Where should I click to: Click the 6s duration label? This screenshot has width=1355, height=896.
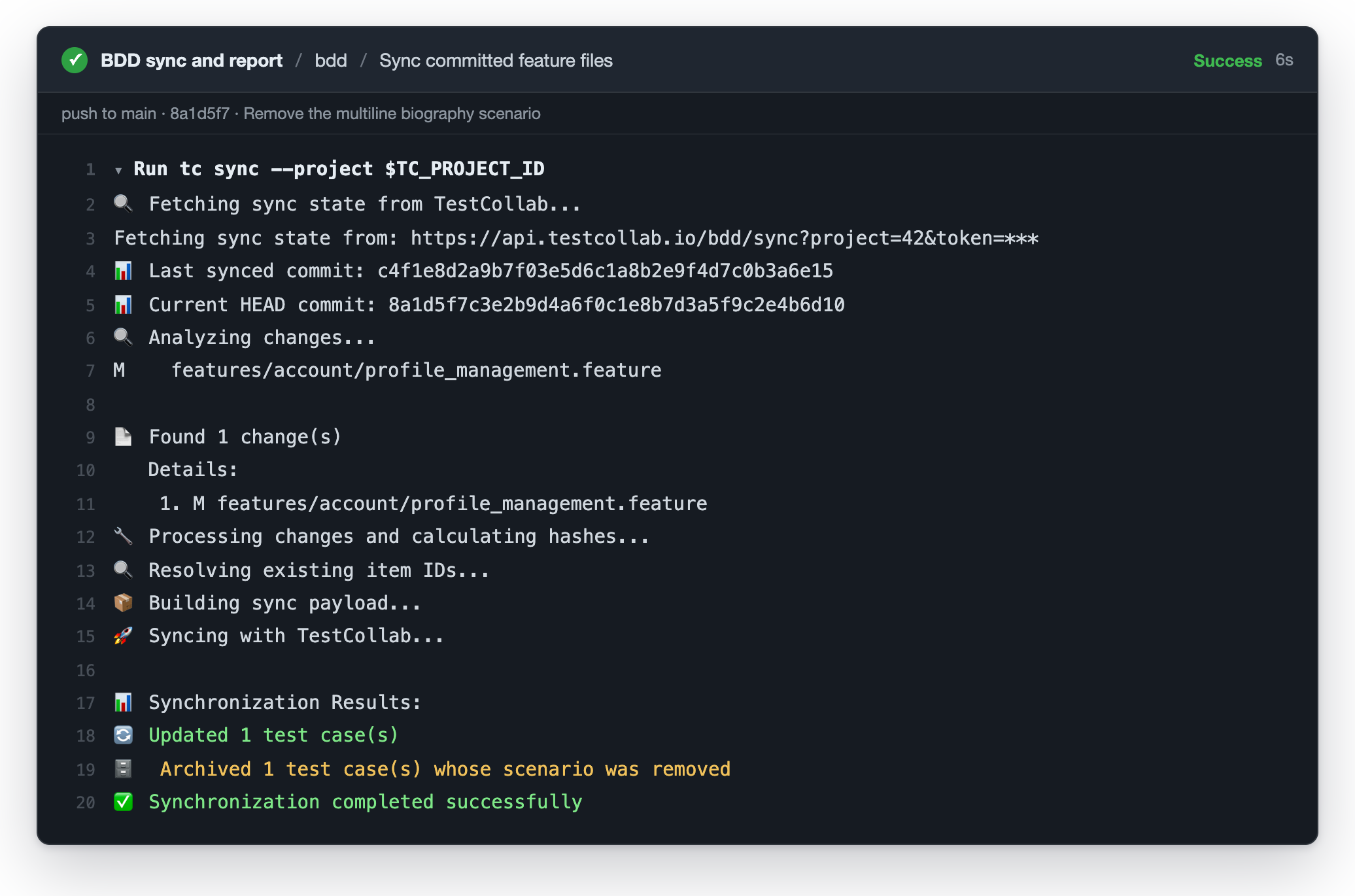[1284, 60]
